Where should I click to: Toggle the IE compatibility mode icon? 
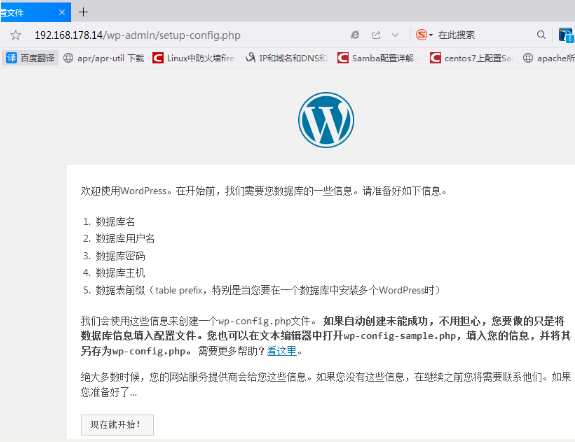point(355,35)
